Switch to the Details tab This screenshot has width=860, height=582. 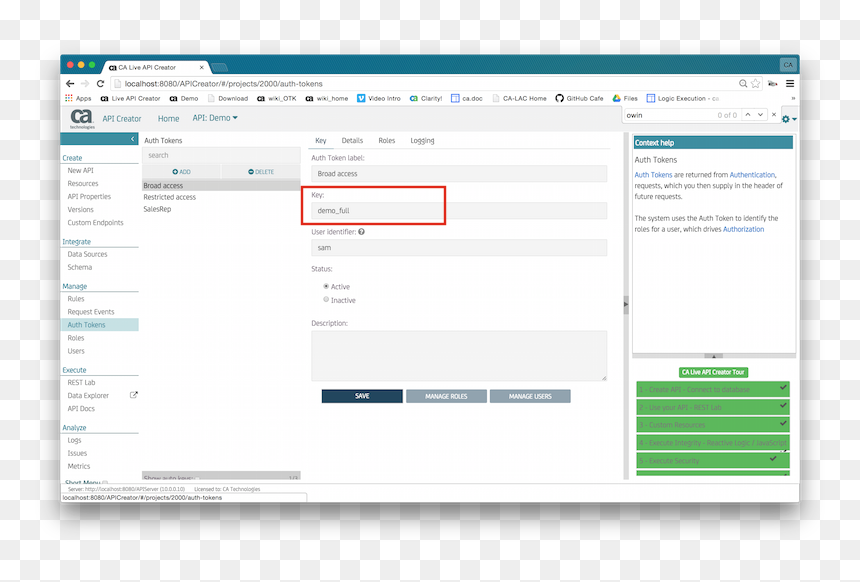[x=352, y=140]
